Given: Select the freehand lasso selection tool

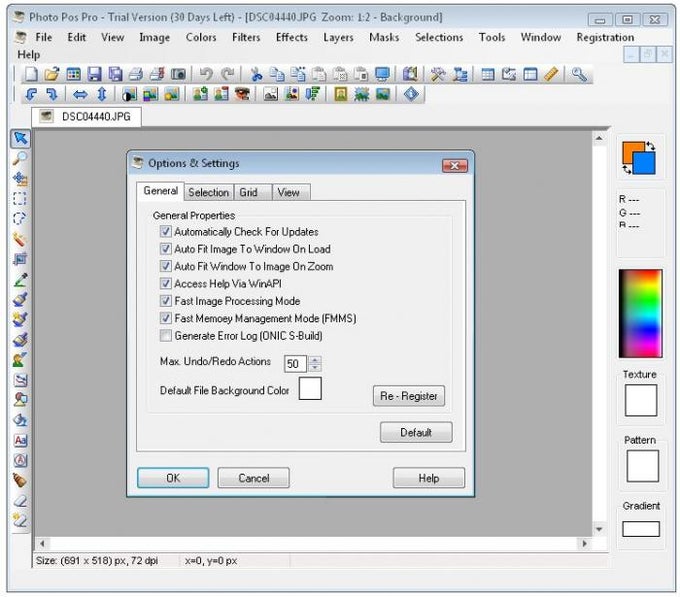Looking at the screenshot, I should coord(20,219).
